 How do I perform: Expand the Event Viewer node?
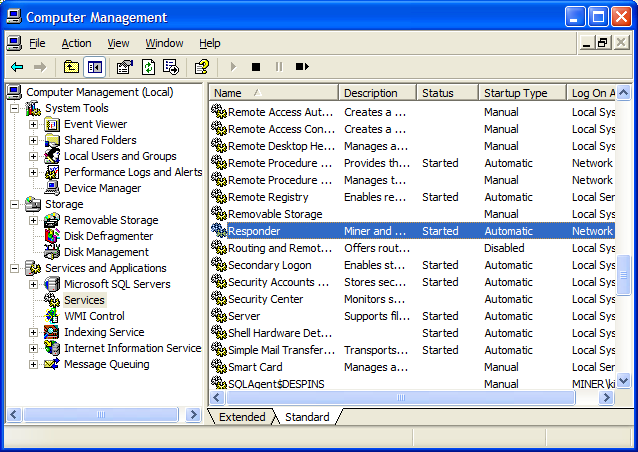pos(34,124)
